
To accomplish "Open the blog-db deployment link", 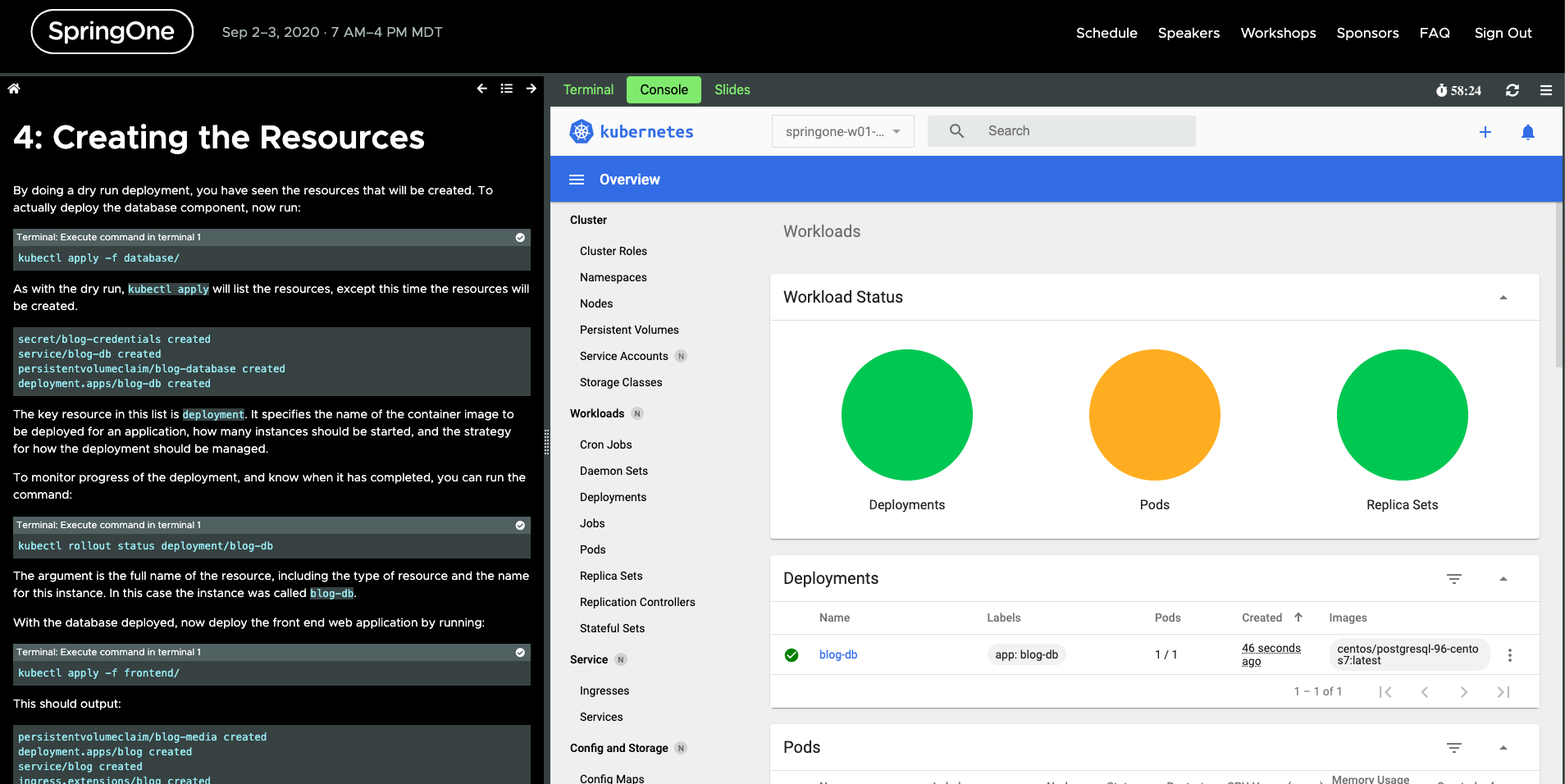I will pyautogui.click(x=837, y=654).
